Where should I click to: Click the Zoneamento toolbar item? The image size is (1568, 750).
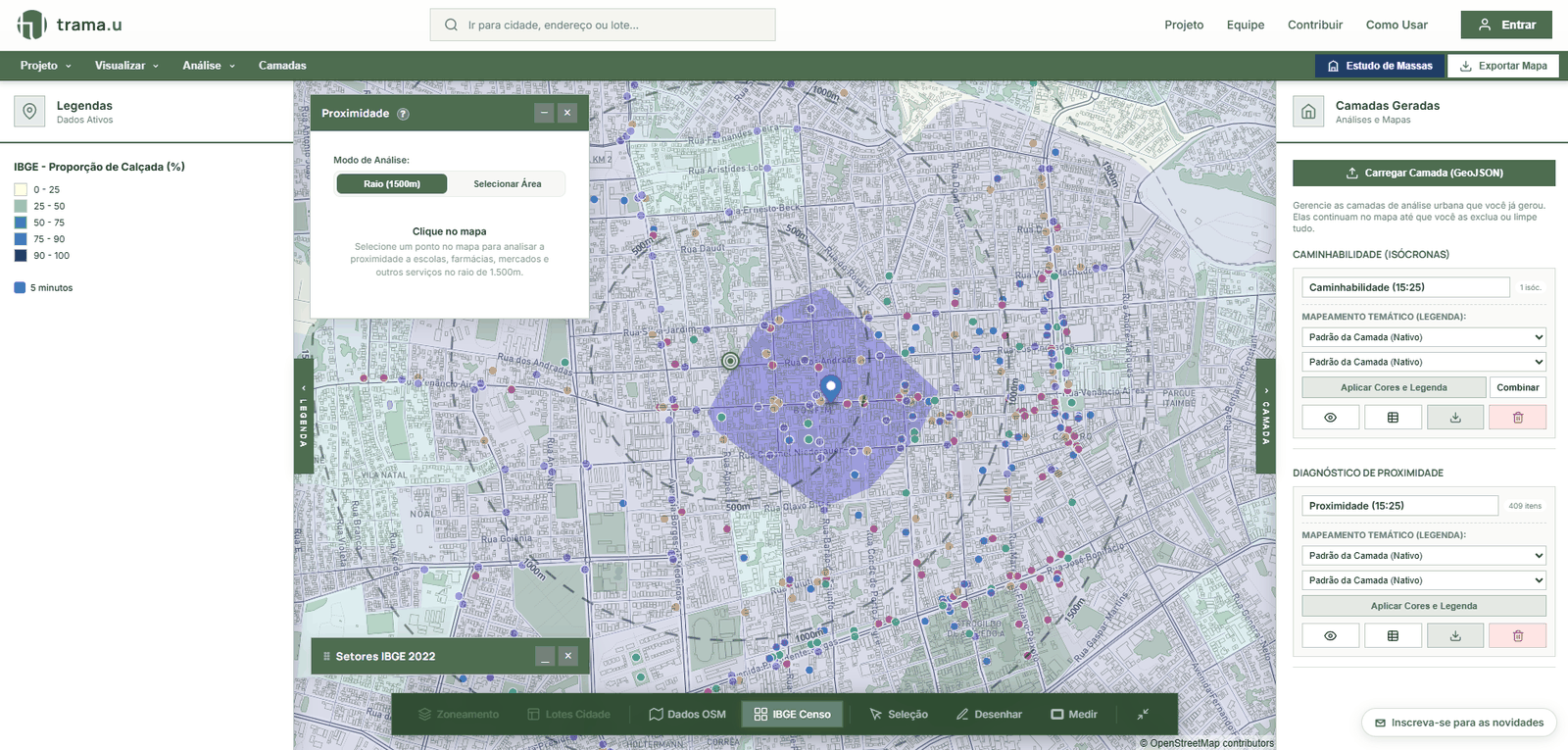459,715
